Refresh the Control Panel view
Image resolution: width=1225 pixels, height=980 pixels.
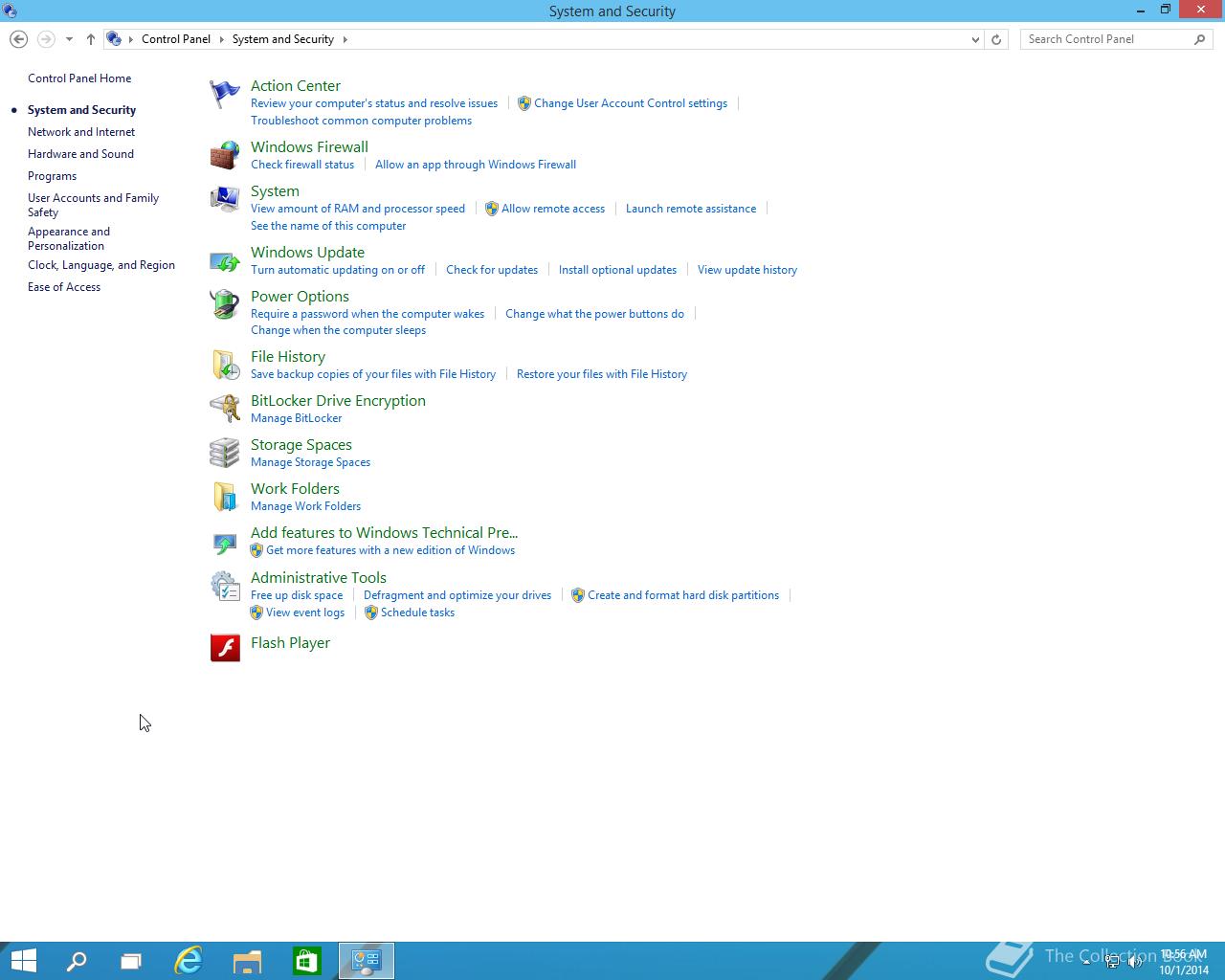pyautogui.click(x=996, y=39)
